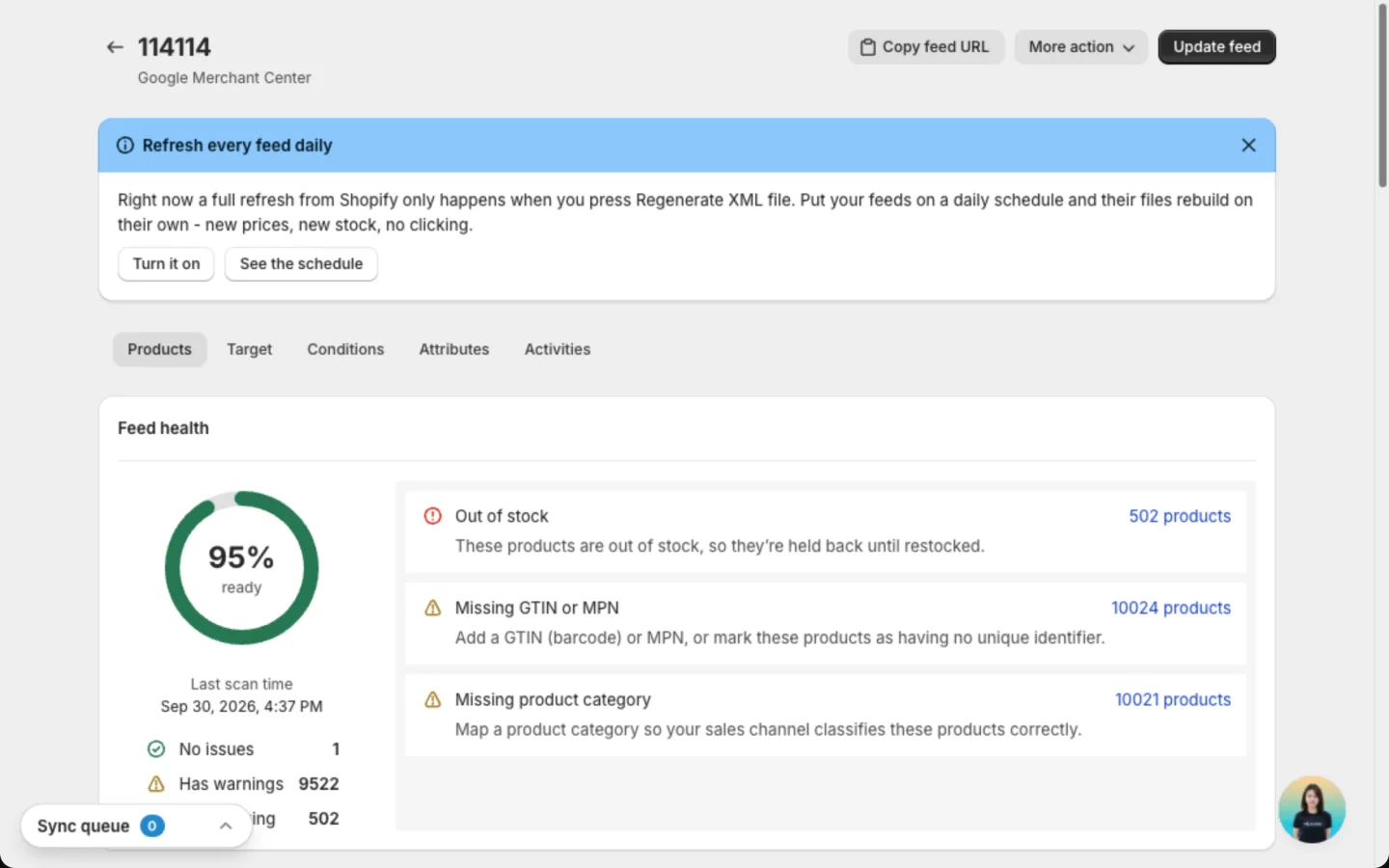Click the Turn it on button

pos(166,264)
